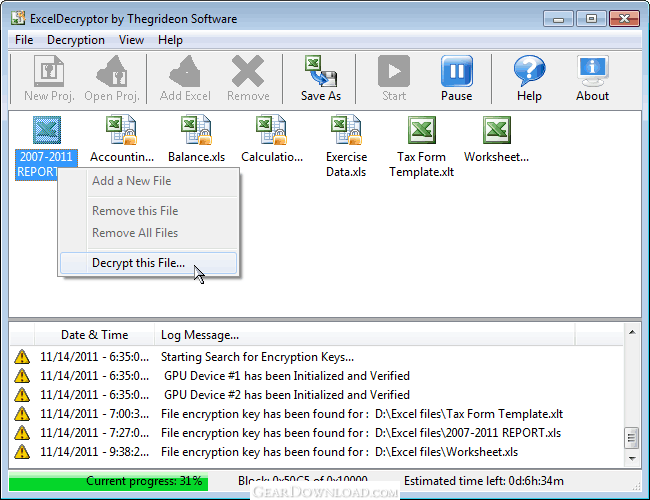The width and height of the screenshot is (650, 500).
Task: Click the Start play icon
Action: (394, 71)
